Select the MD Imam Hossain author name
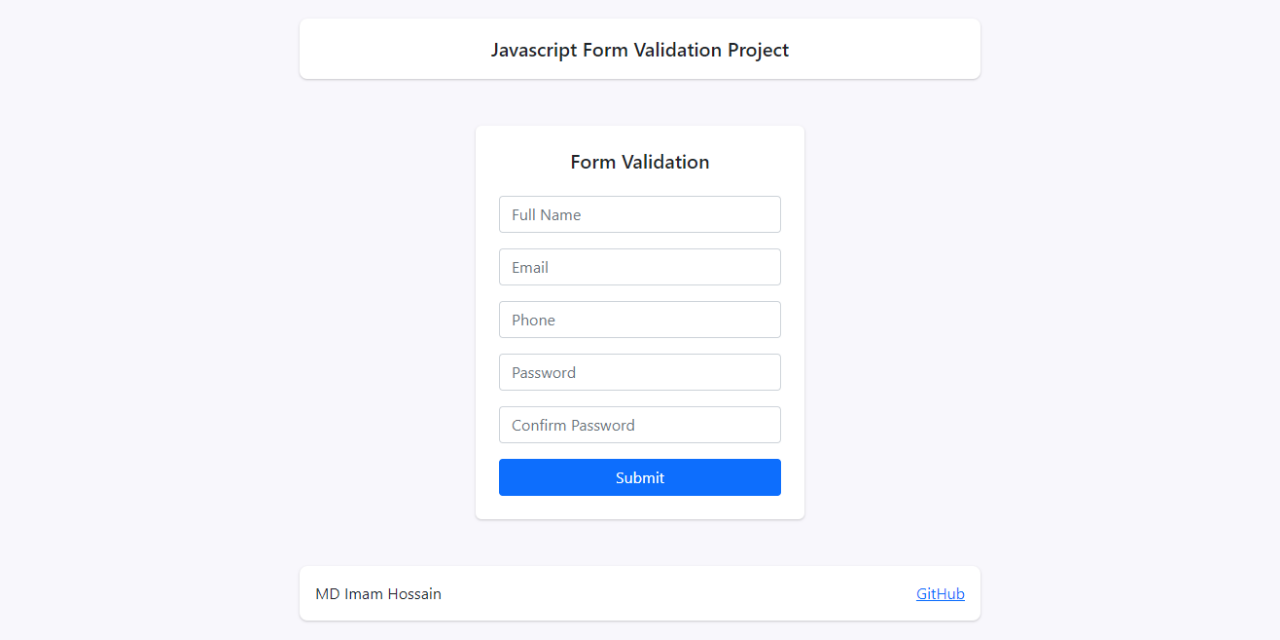This screenshot has width=1280, height=640. (x=378, y=594)
